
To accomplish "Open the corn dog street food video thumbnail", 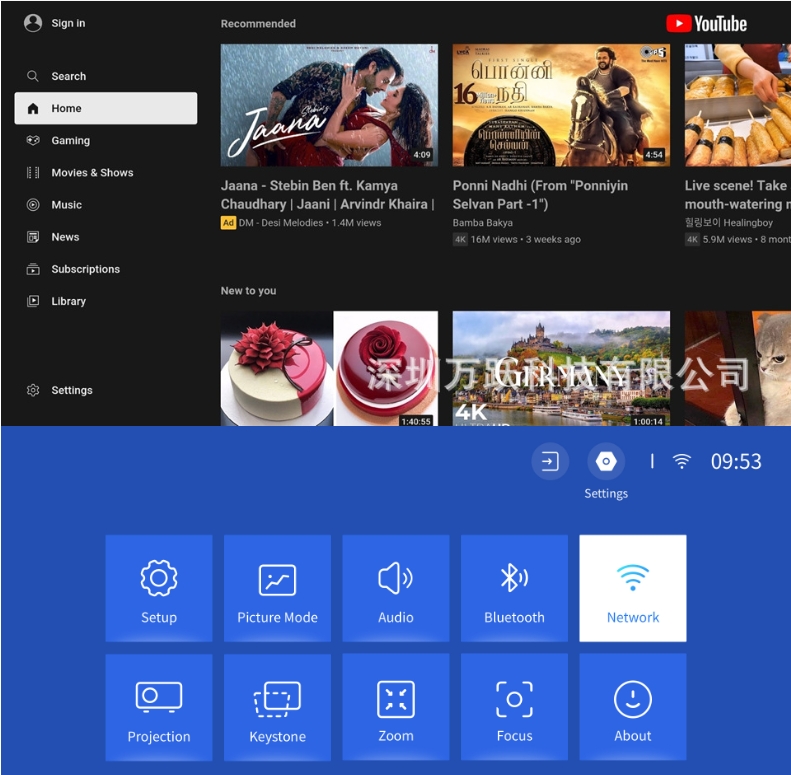I will pyautogui.click(x=738, y=105).
